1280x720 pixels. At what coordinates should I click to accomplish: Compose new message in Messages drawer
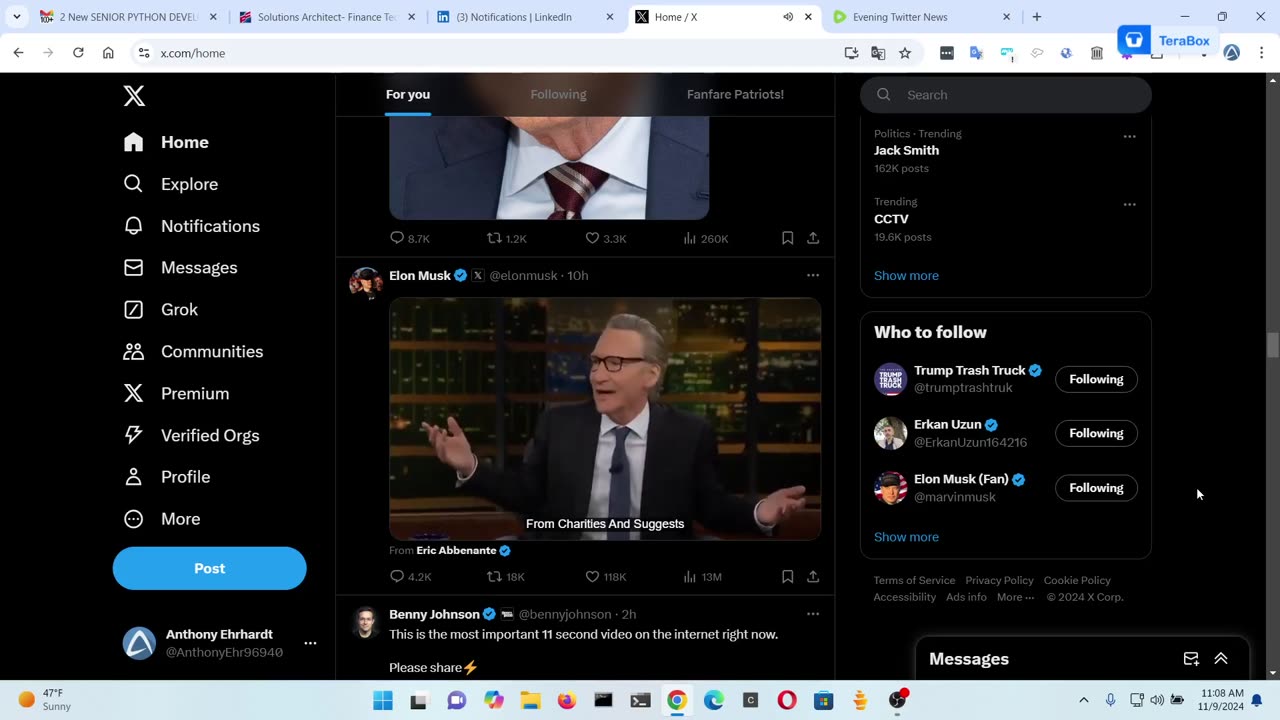click(1191, 659)
